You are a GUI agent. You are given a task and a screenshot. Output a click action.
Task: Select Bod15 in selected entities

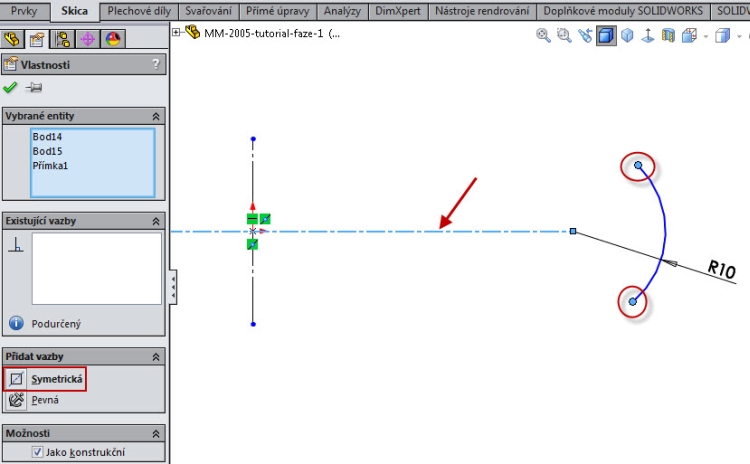47,151
